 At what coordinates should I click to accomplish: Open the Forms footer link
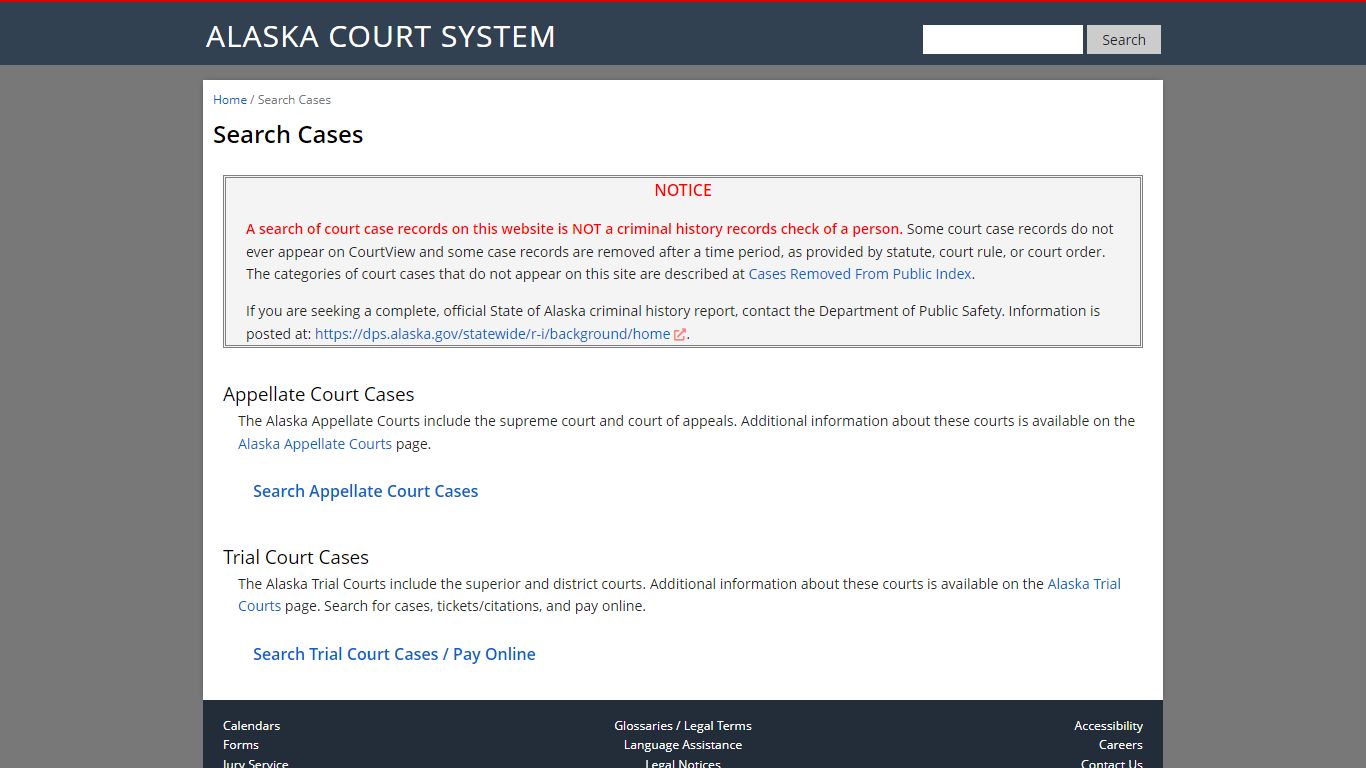pos(241,745)
